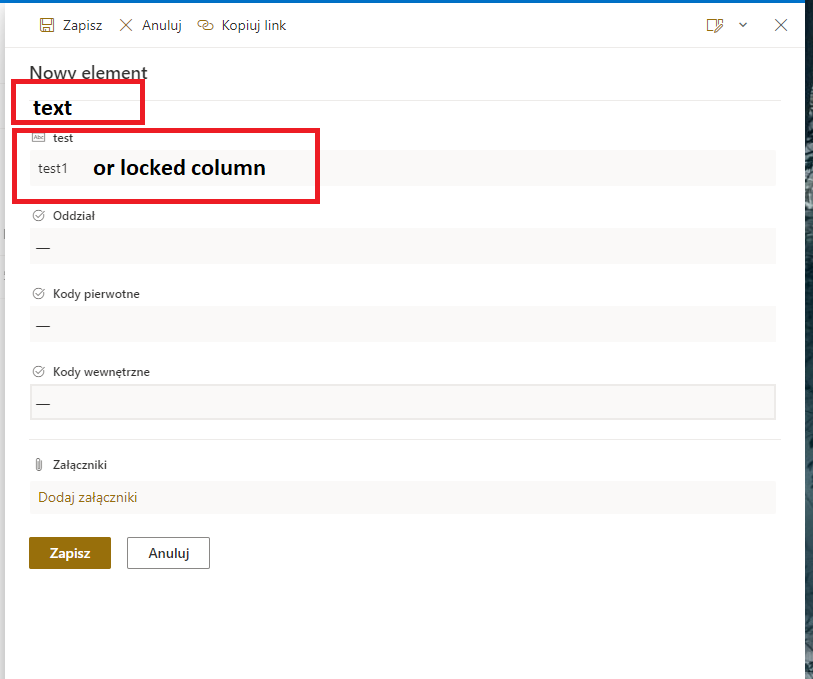The image size is (813, 679).
Task: Select the test1 input field
Action: click(200, 168)
